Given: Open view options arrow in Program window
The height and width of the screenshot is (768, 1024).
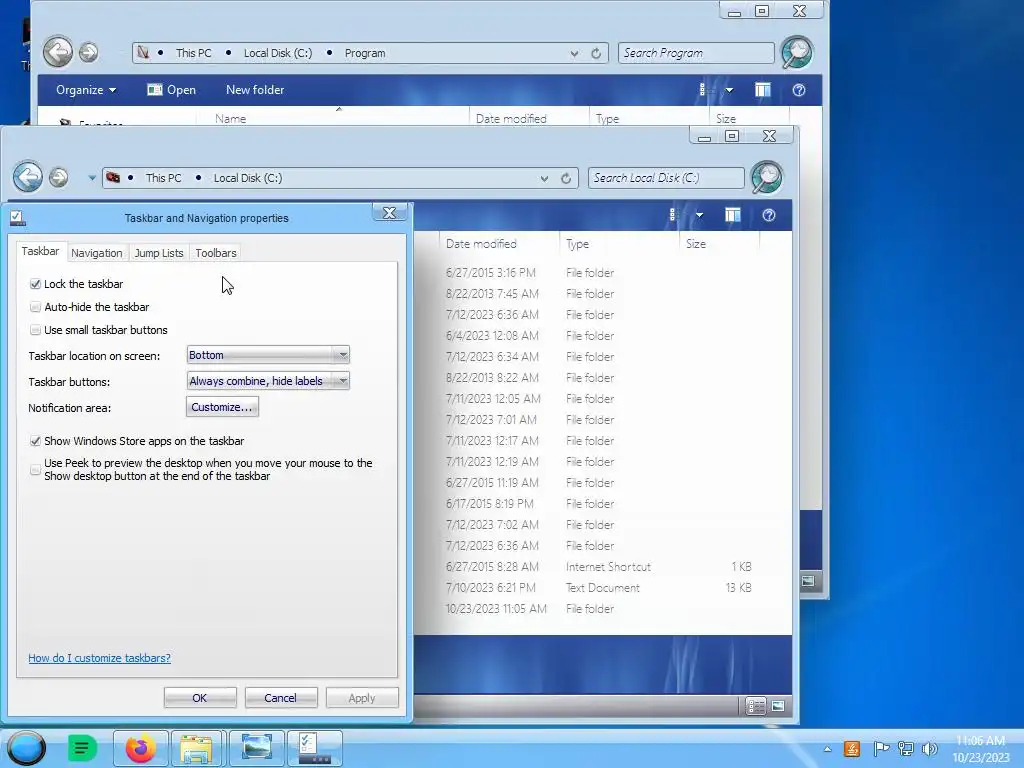Looking at the screenshot, I should point(729,90).
